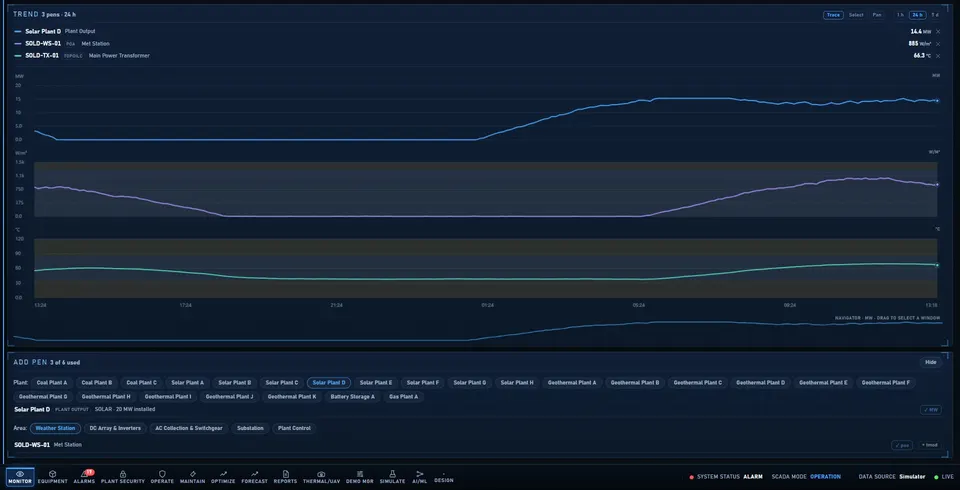Switch chart mode to Trace
Image resolution: width=960 pixels, height=490 pixels.
click(x=833, y=15)
